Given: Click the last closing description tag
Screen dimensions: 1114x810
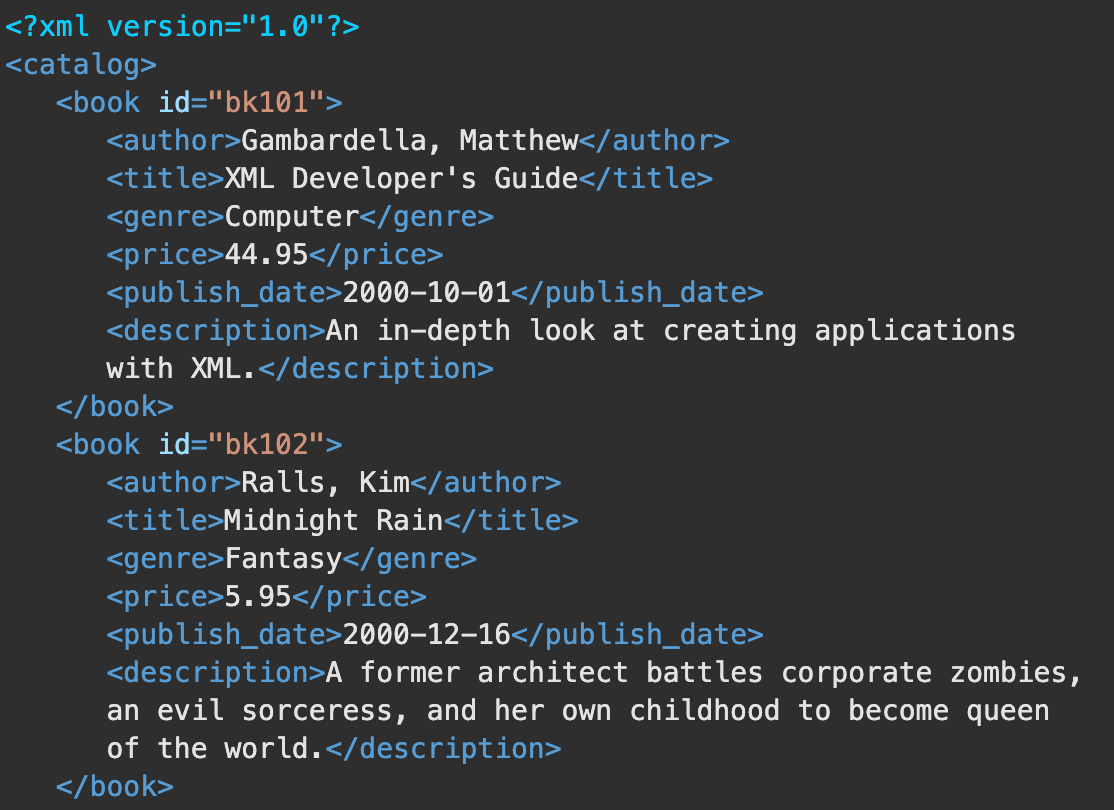Looking at the screenshot, I should pos(443,749).
